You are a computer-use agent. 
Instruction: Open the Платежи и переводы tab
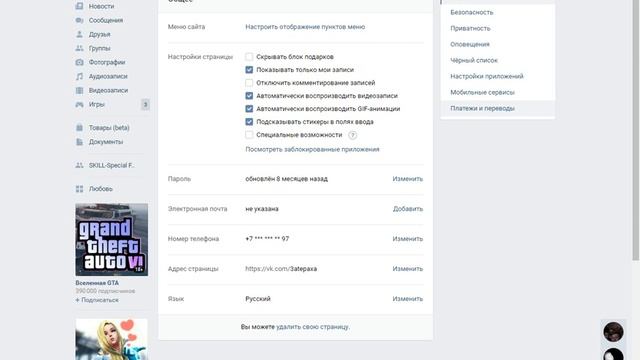click(498, 108)
